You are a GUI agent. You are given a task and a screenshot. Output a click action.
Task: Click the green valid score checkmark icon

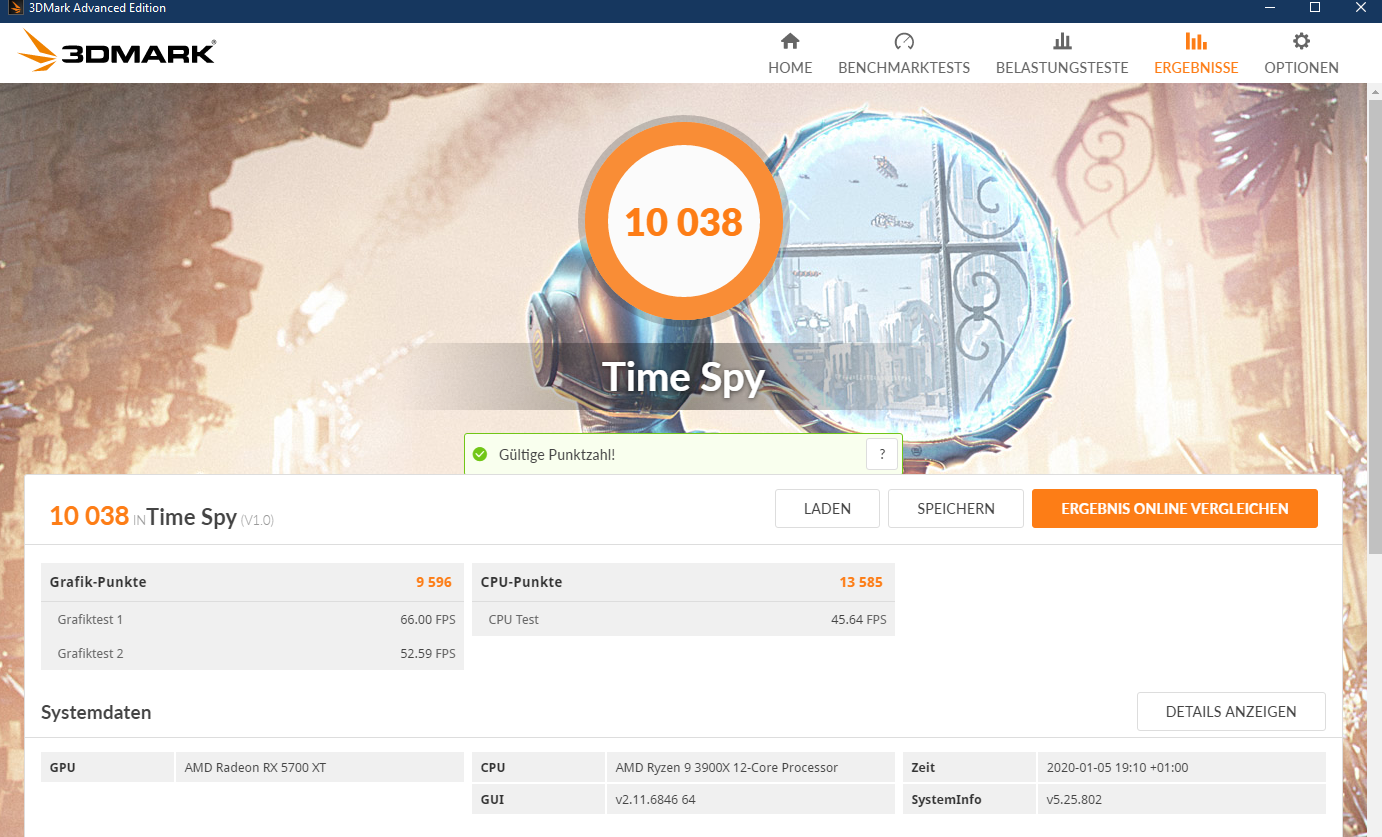pos(480,454)
